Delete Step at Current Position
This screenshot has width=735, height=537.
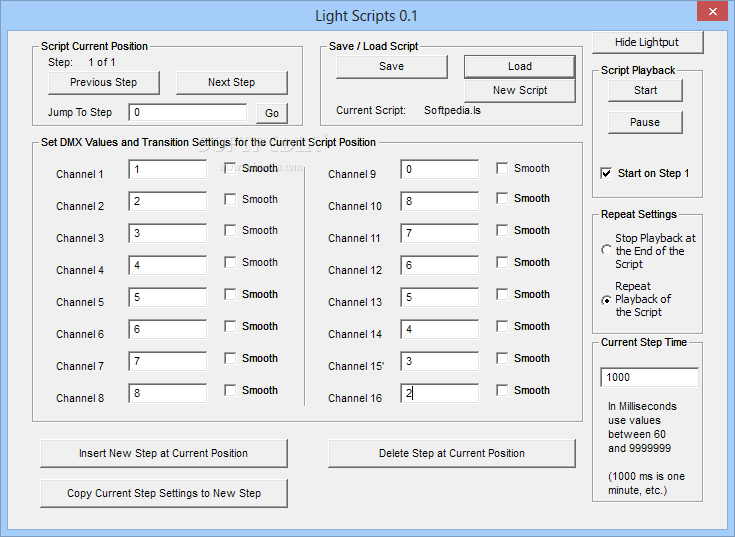pos(451,453)
